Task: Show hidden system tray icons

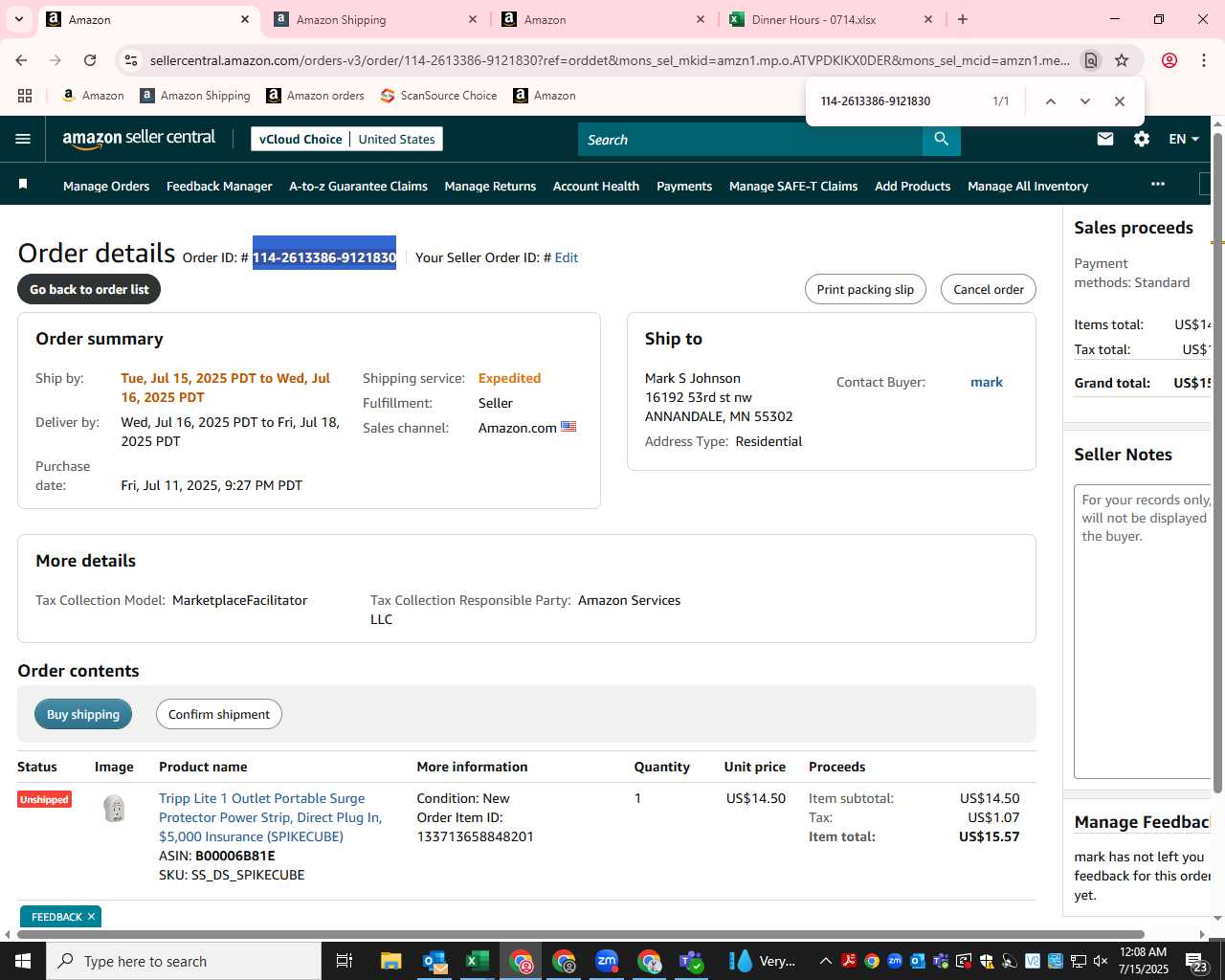Action: coord(825,961)
